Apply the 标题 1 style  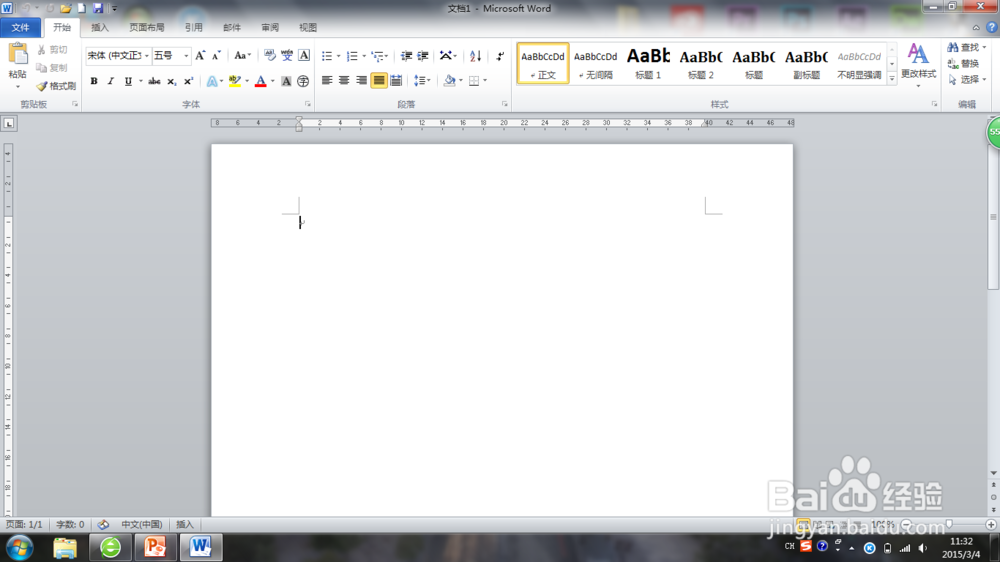pyautogui.click(x=648, y=64)
